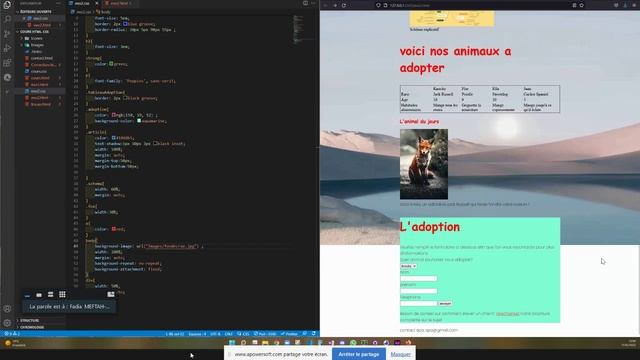The image size is (640, 360).
Task: Click the body breadcrumb item
Action: (103, 12)
